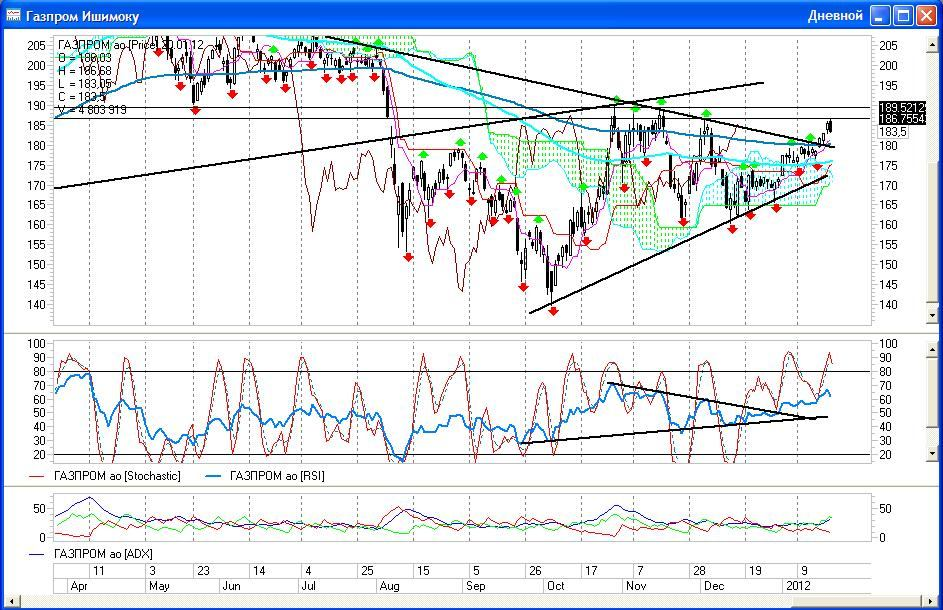This screenshot has height=610, width=943.
Task: Click the 183,5 last price tag
Action: coord(893,132)
